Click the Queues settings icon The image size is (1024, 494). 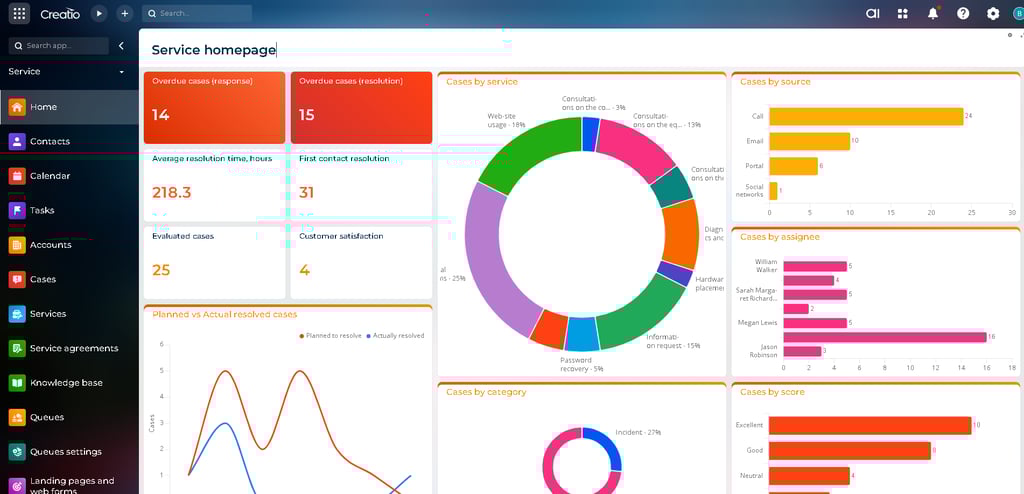tap(17, 452)
